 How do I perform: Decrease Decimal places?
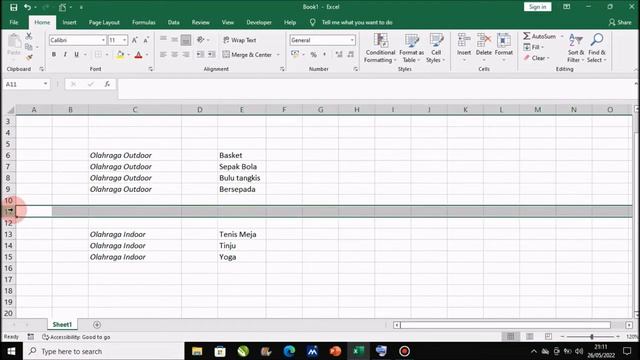point(350,55)
